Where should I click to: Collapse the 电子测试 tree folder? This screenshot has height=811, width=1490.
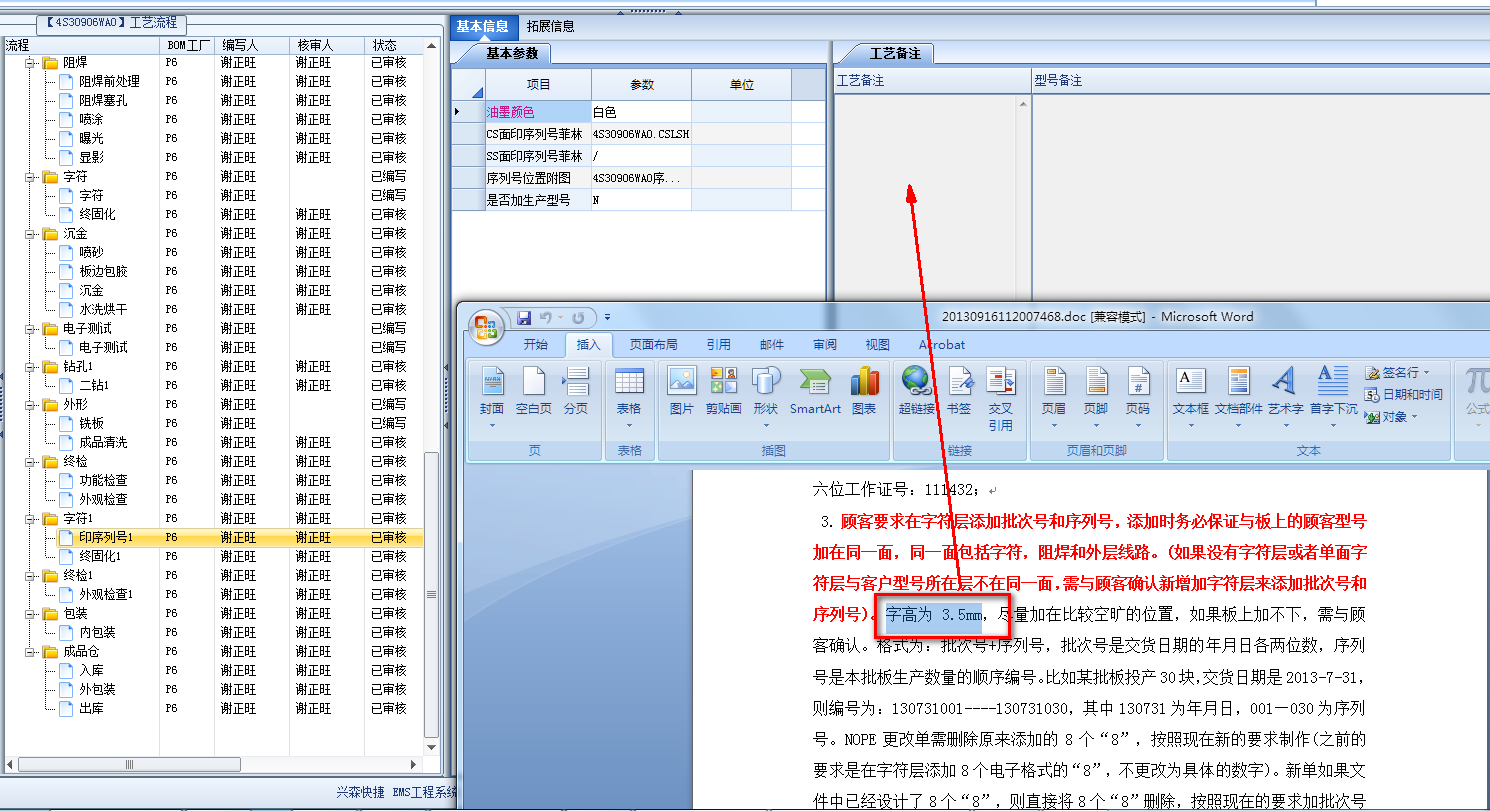pos(30,328)
